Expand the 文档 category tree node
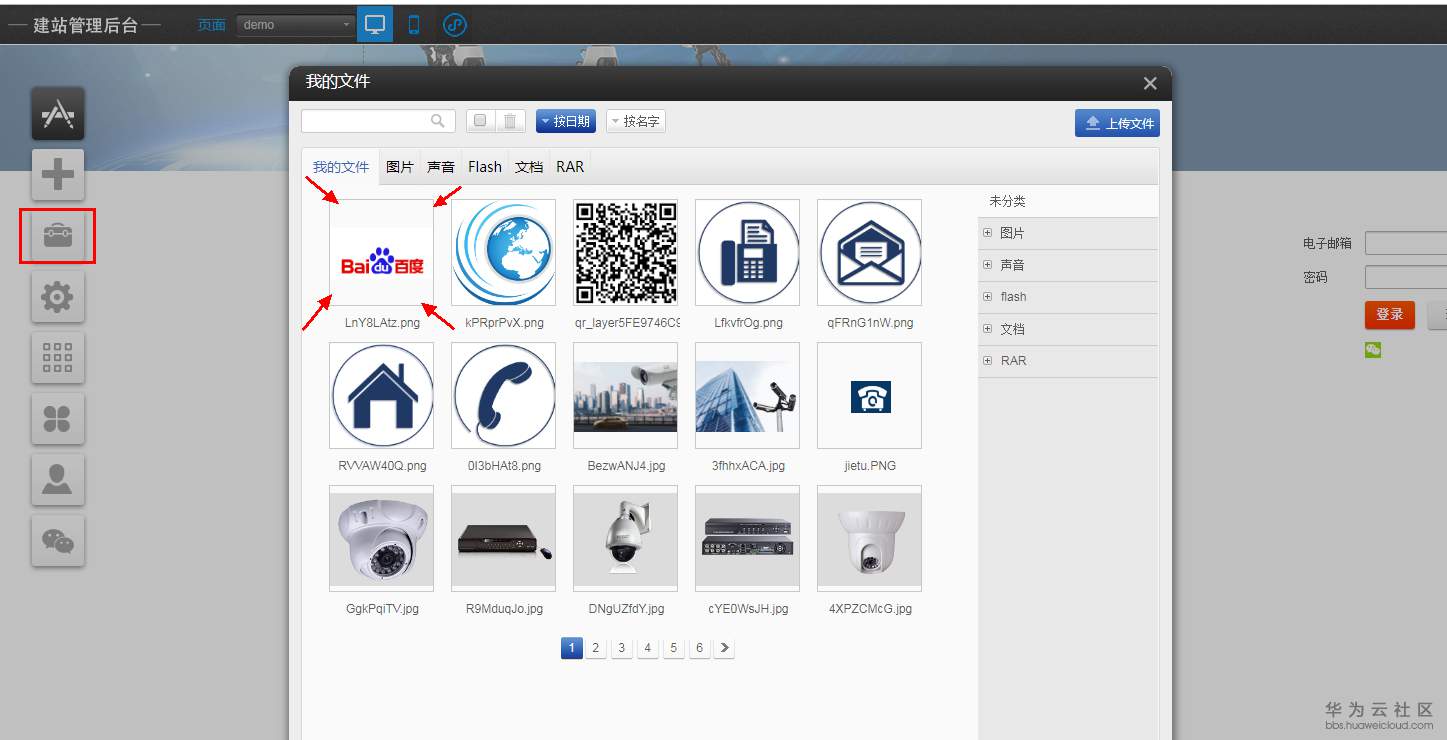Viewport: 1447px width, 740px height. pos(988,329)
